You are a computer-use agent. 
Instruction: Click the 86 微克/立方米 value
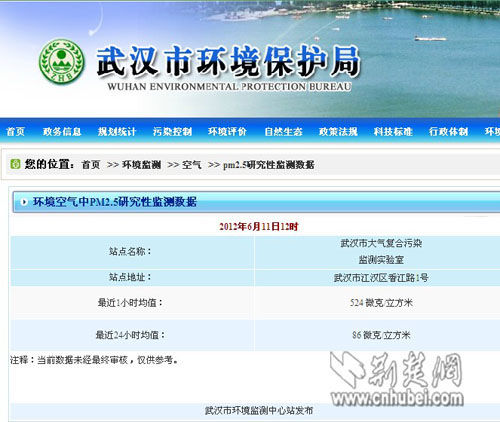[381, 335]
